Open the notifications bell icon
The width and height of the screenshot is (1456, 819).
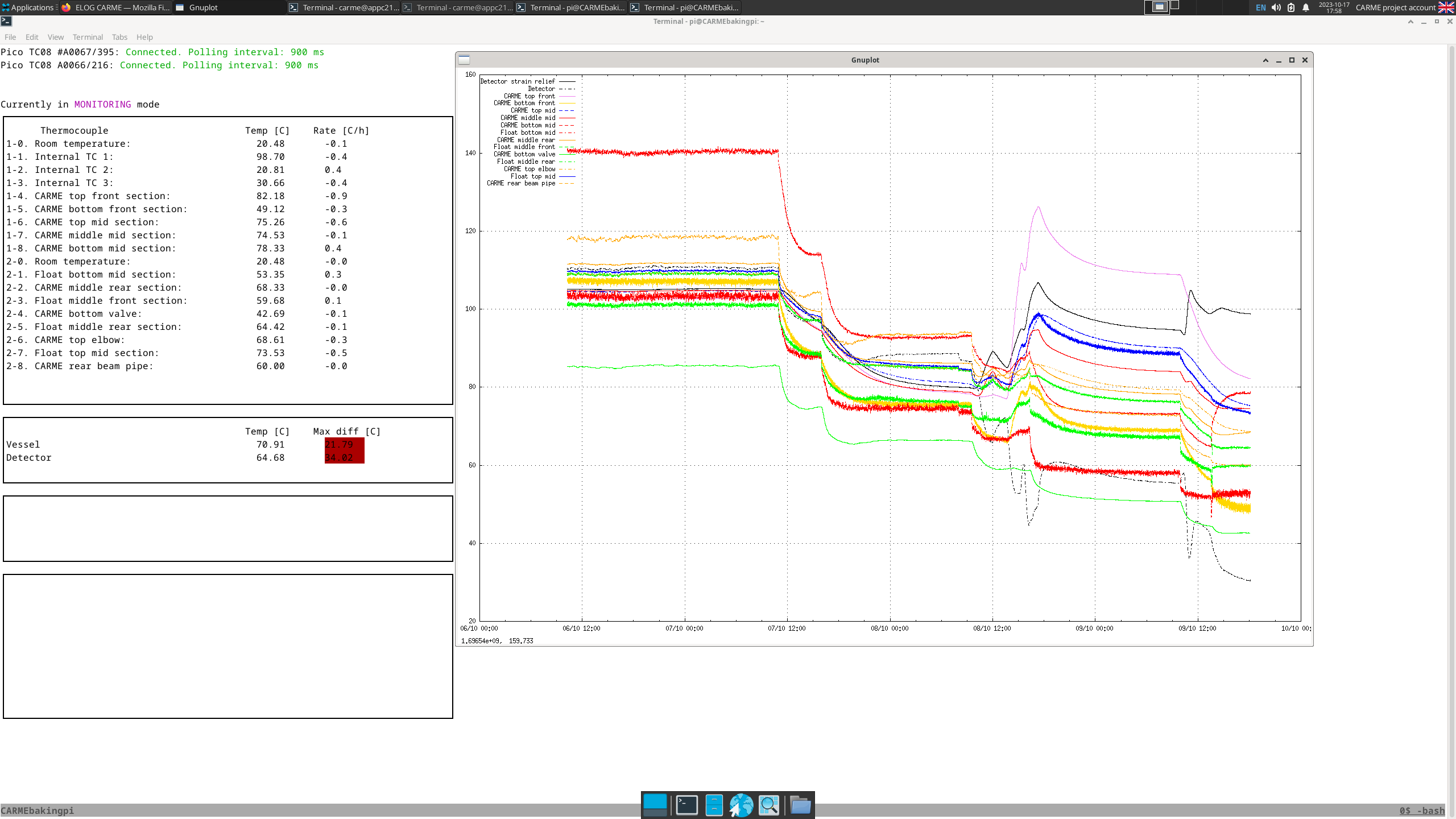pos(1306,7)
